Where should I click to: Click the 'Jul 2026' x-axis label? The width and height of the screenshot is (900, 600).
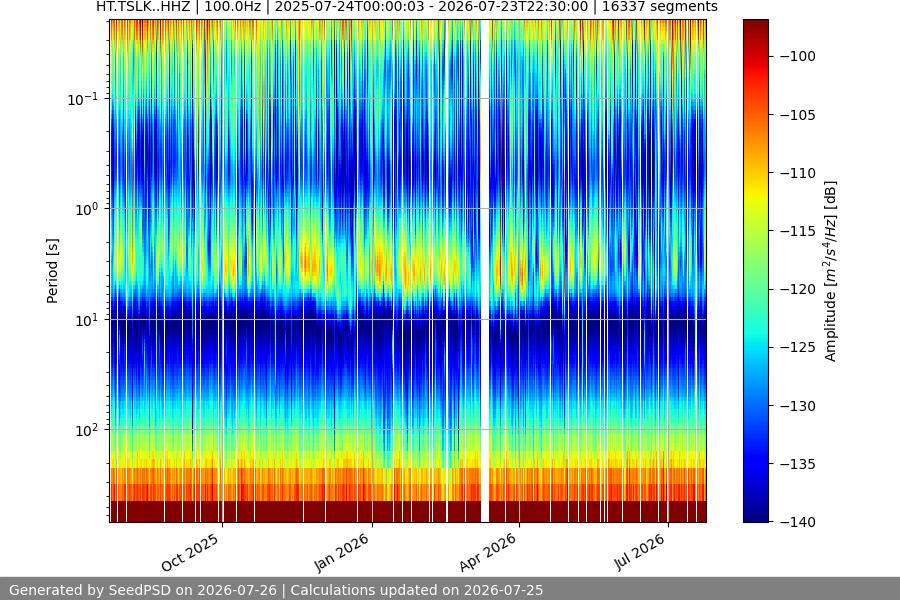coord(639,552)
